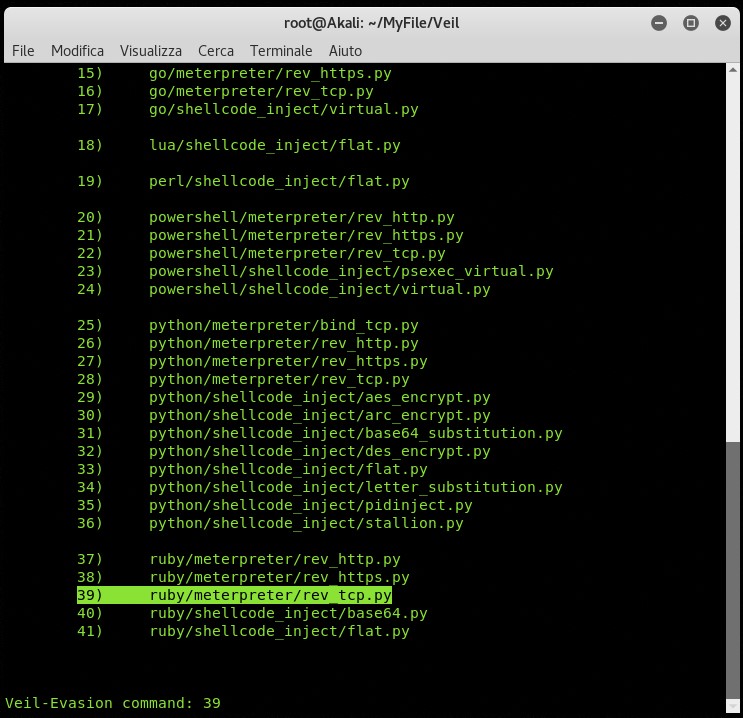Click line python/shellcode_inject/des_encrypt.py
This screenshot has height=718, width=743.
point(319,452)
